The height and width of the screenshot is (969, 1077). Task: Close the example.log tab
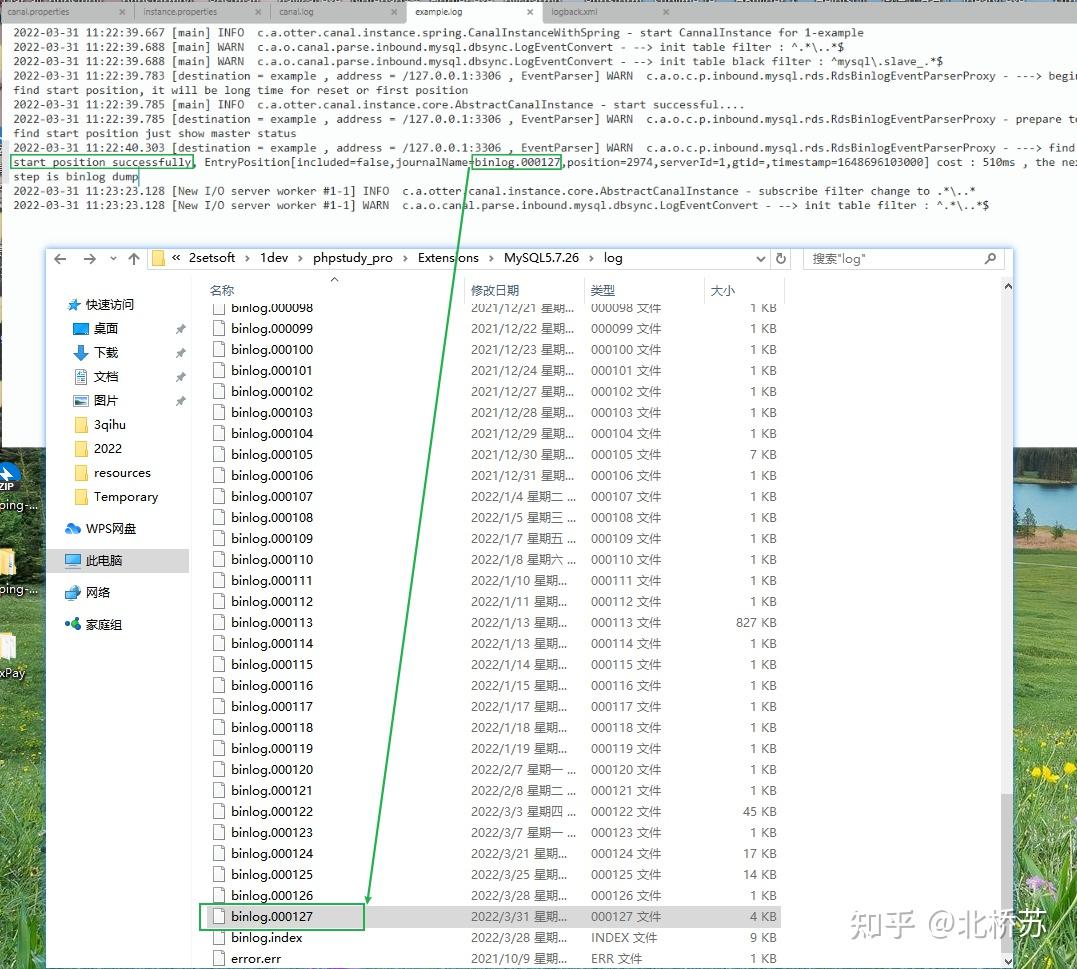(x=530, y=12)
